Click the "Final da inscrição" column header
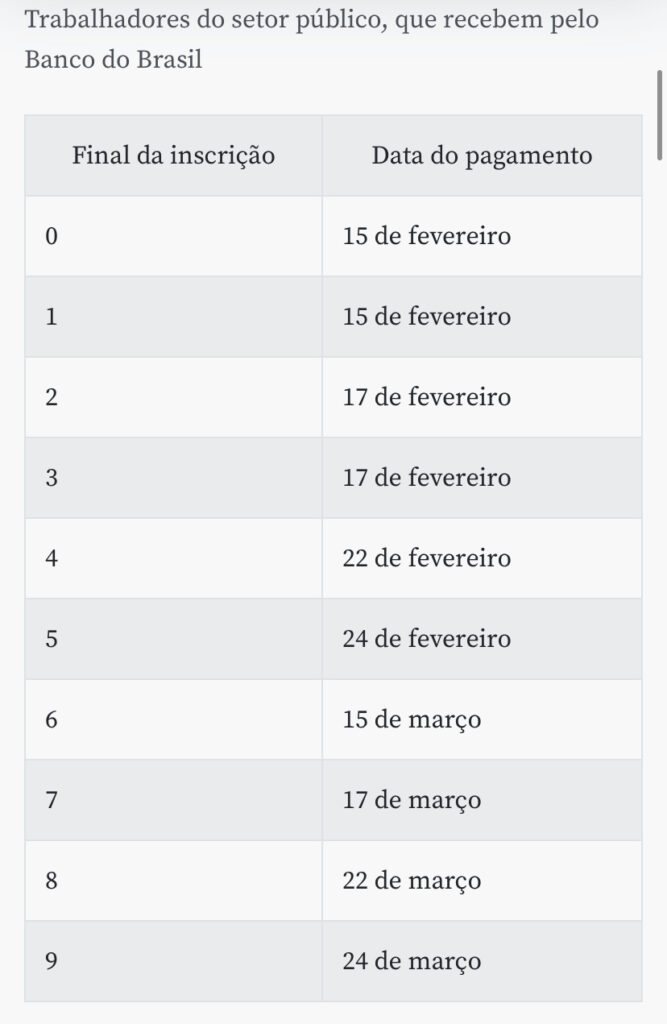 [x=173, y=156]
